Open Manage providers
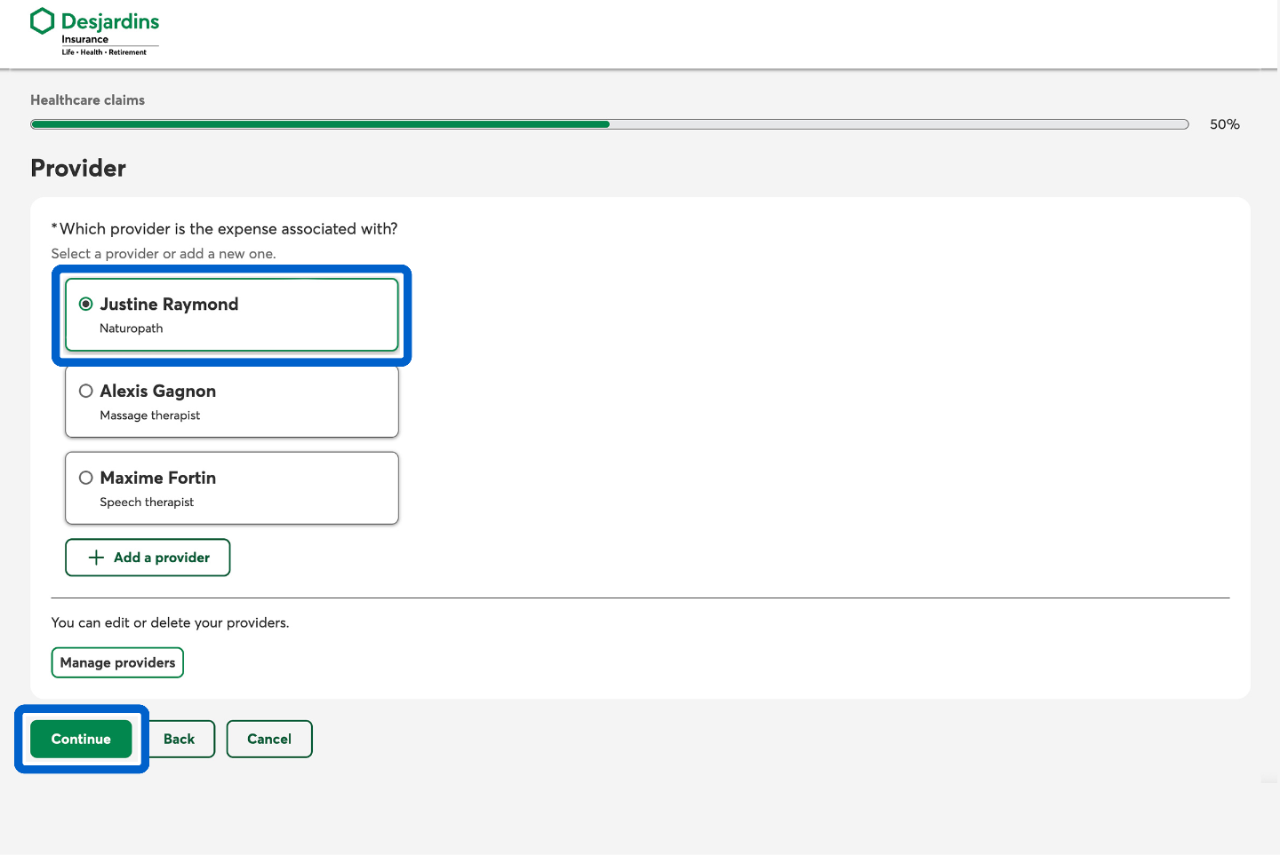 click(x=117, y=662)
